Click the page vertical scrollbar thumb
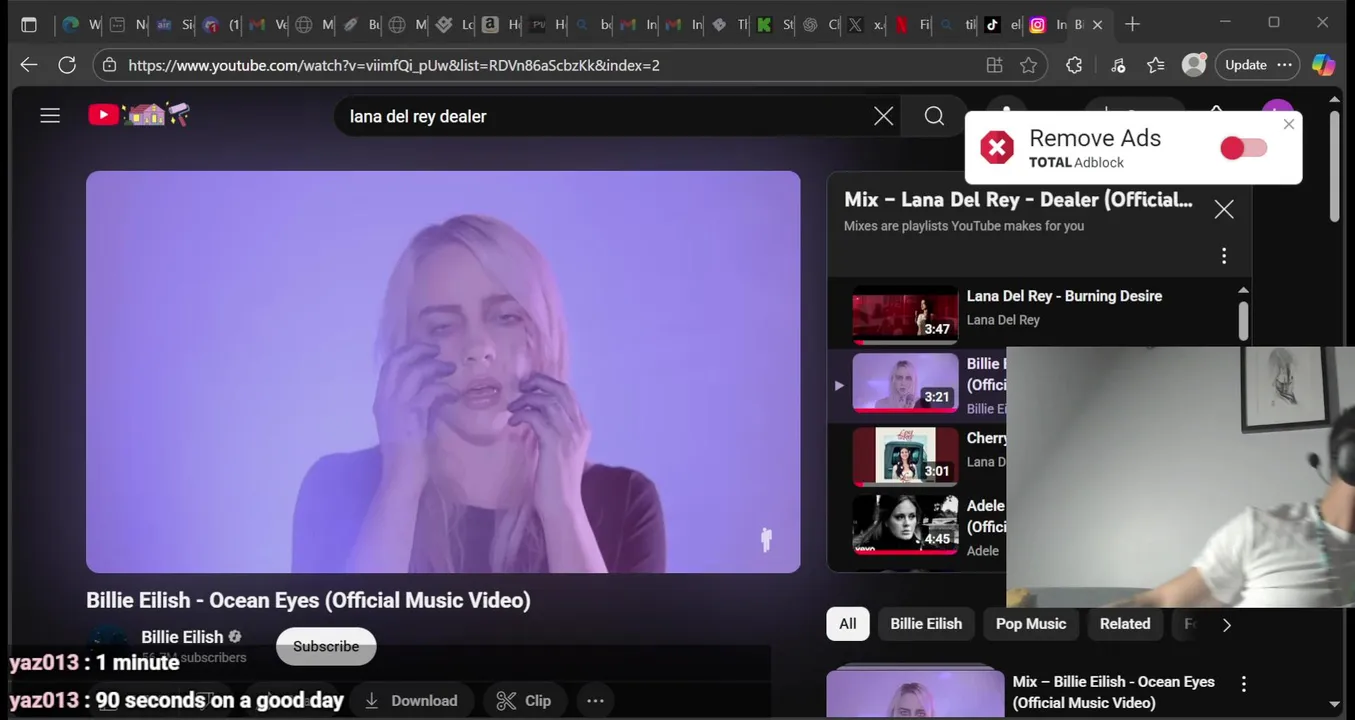 click(1335, 165)
